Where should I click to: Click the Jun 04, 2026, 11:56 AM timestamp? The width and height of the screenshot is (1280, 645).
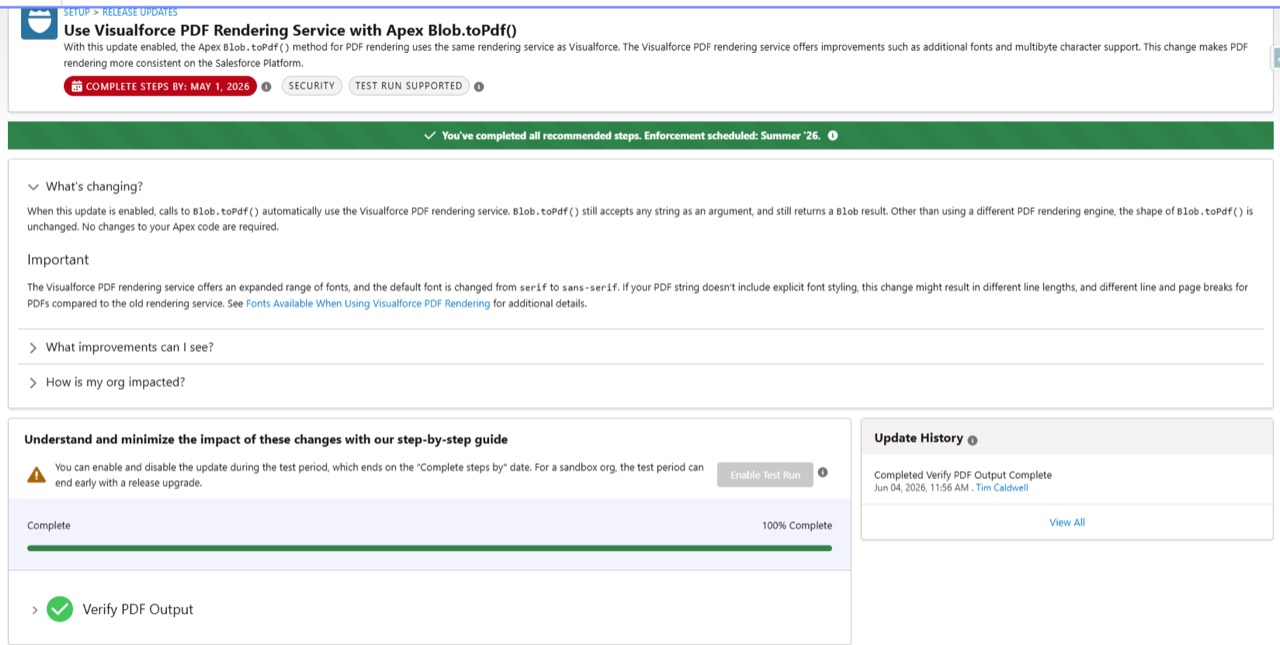[x=921, y=488]
